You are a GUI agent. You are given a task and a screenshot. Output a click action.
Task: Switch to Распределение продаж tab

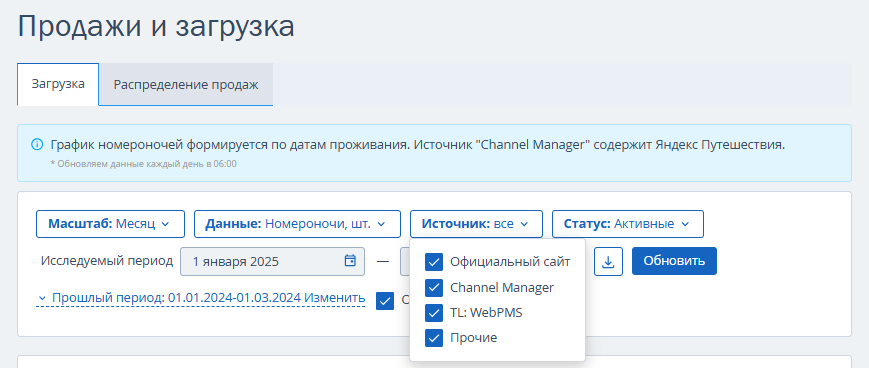pos(186,85)
